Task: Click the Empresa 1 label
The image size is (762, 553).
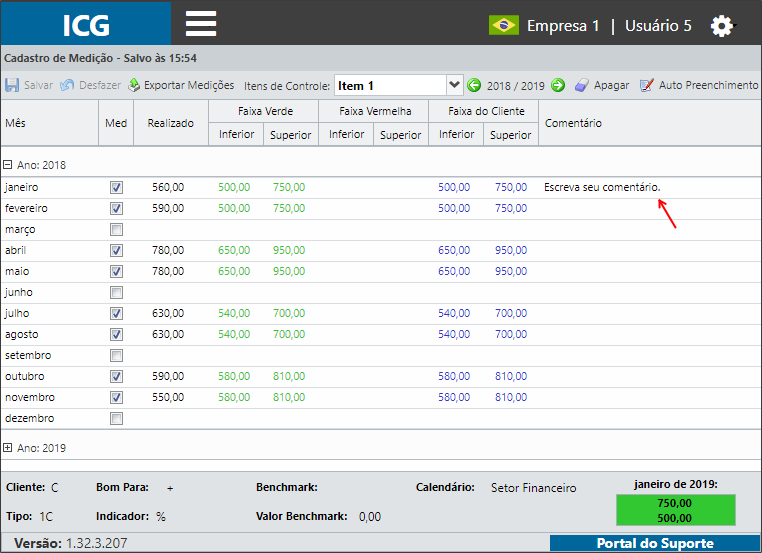Action: coord(563,25)
